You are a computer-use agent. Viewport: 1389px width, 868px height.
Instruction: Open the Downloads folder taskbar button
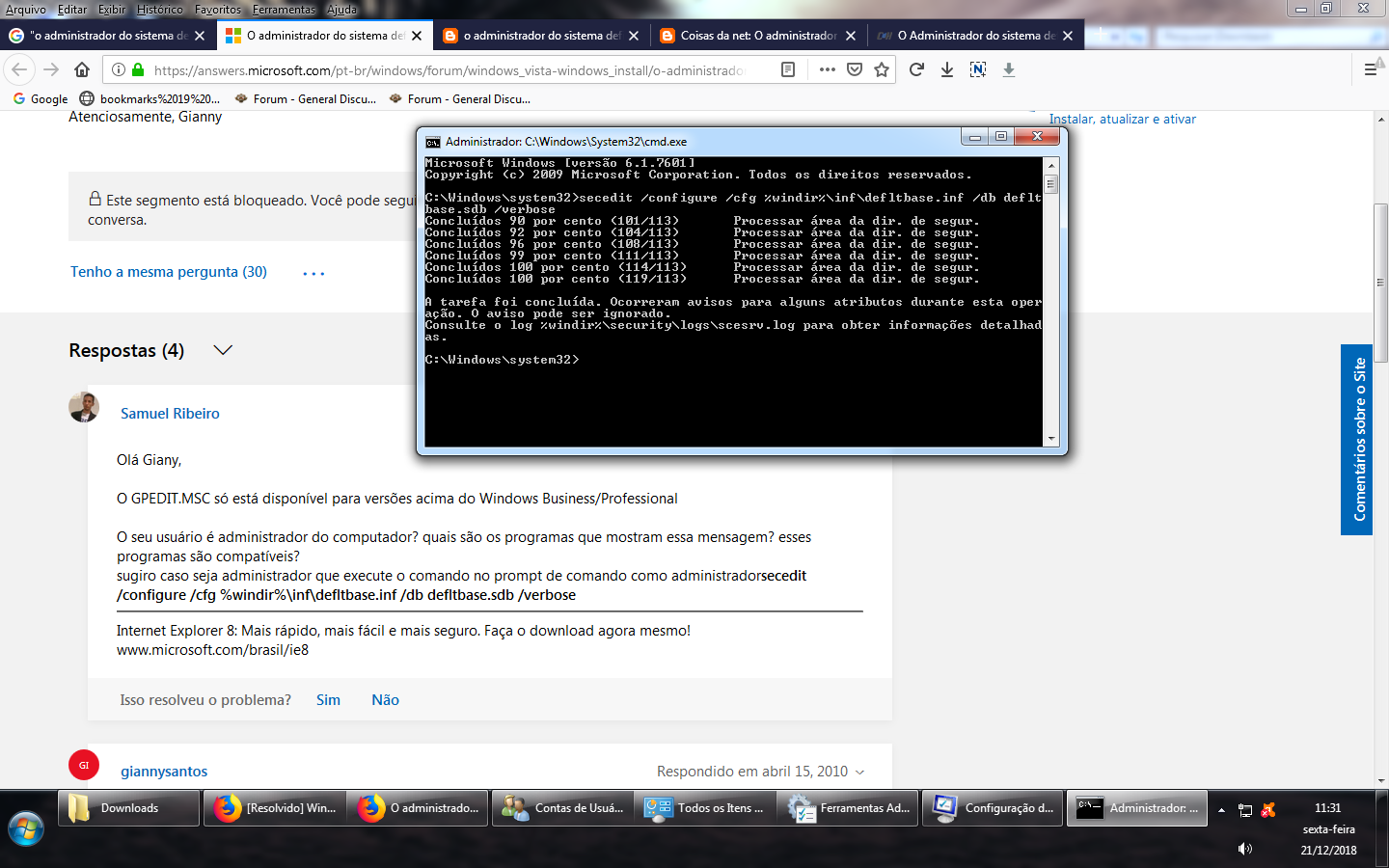point(129,808)
